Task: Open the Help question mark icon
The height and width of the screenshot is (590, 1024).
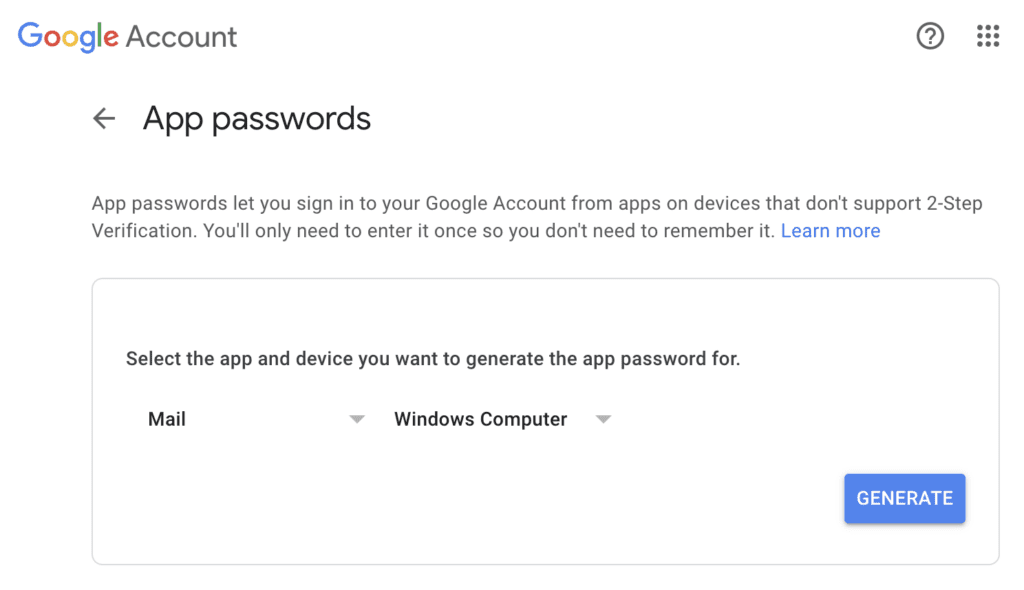Action: (930, 37)
